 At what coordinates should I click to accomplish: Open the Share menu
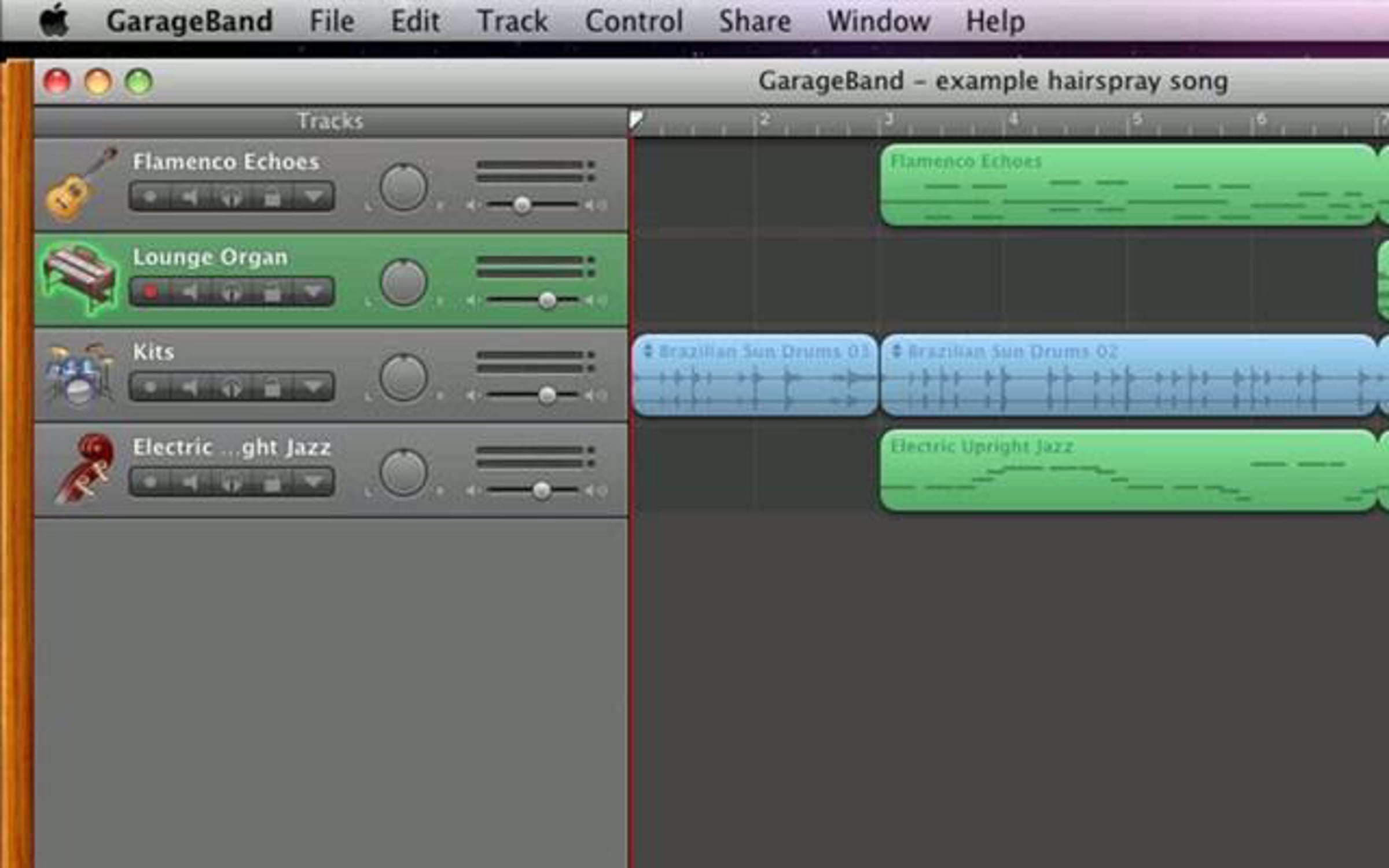(754, 21)
